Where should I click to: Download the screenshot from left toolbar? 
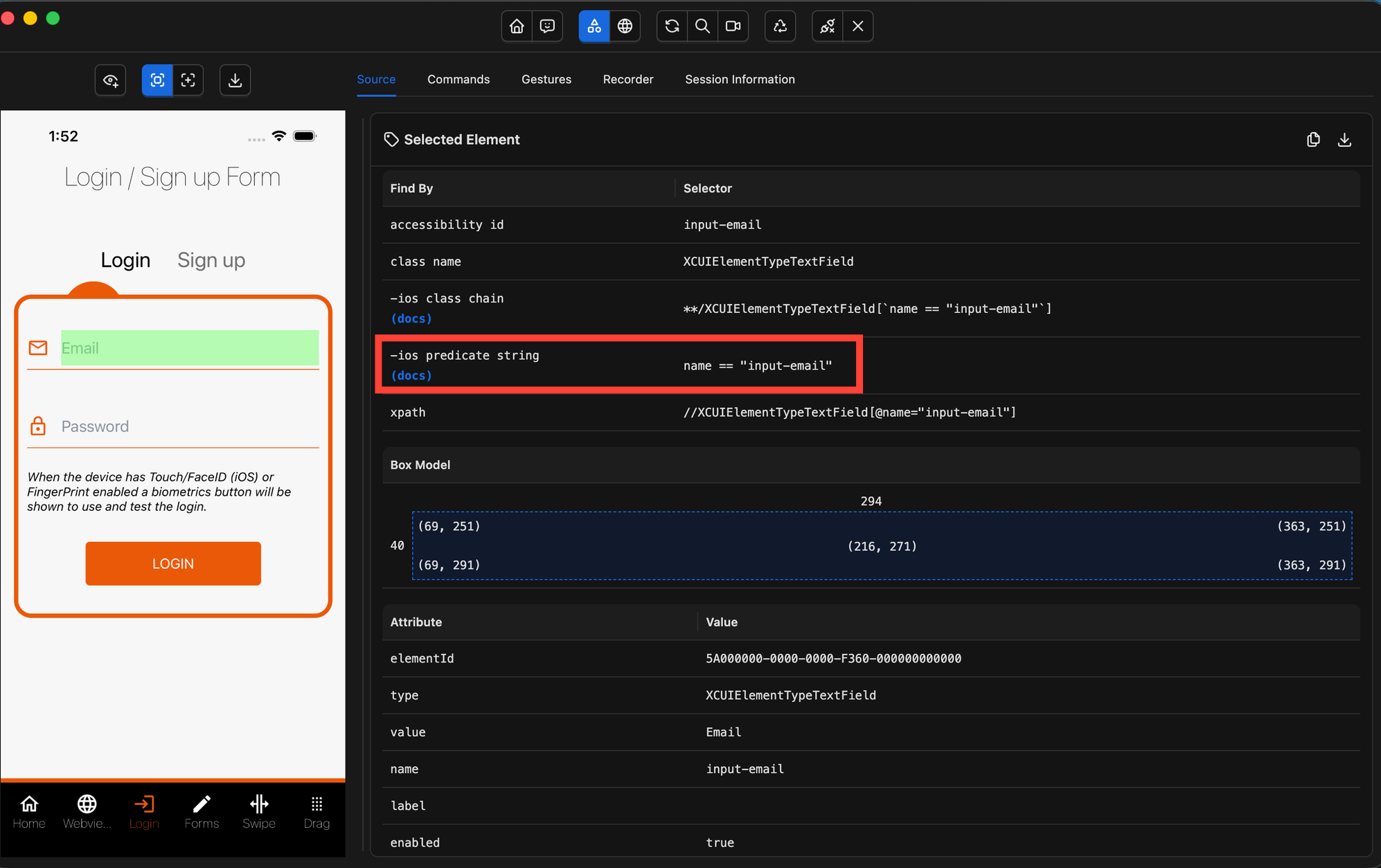[235, 80]
